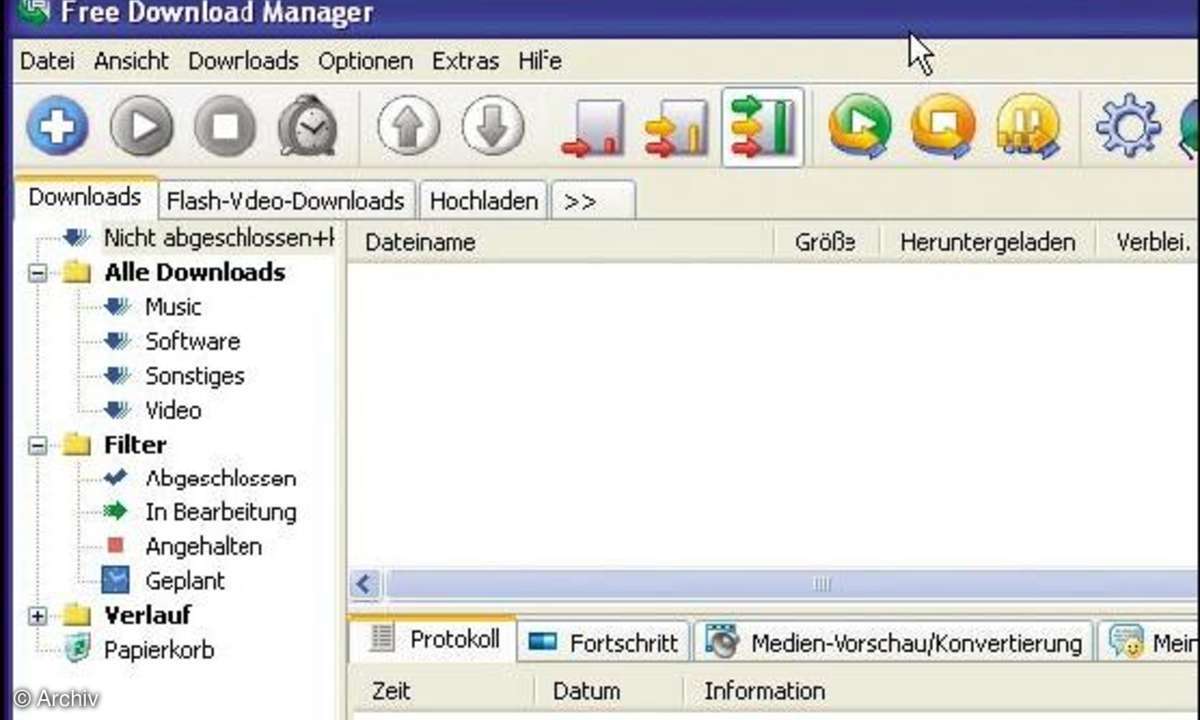The width and height of the screenshot is (1200, 720).
Task: Switch to the Medien-Vorschau/Konvertierung tab
Action: click(x=893, y=643)
